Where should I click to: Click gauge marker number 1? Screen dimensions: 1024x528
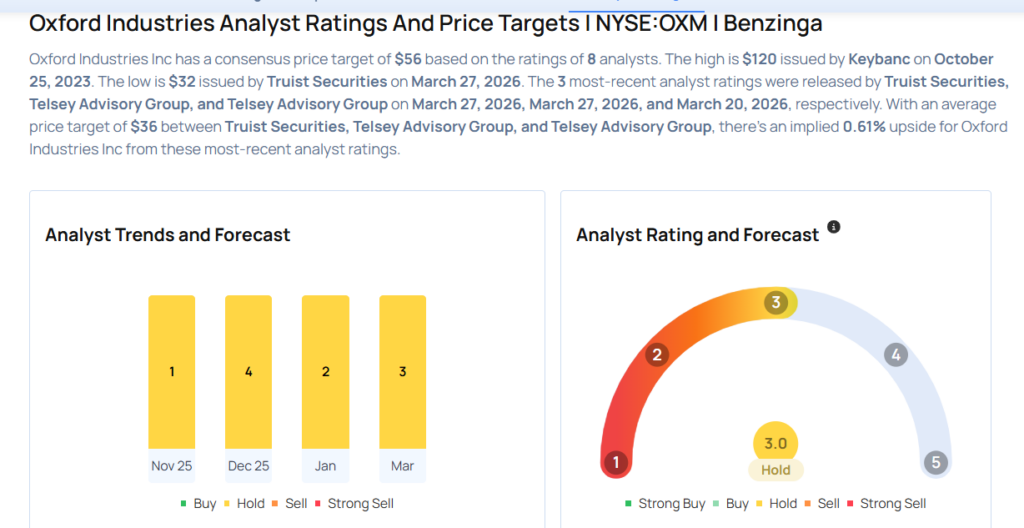(616, 463)
